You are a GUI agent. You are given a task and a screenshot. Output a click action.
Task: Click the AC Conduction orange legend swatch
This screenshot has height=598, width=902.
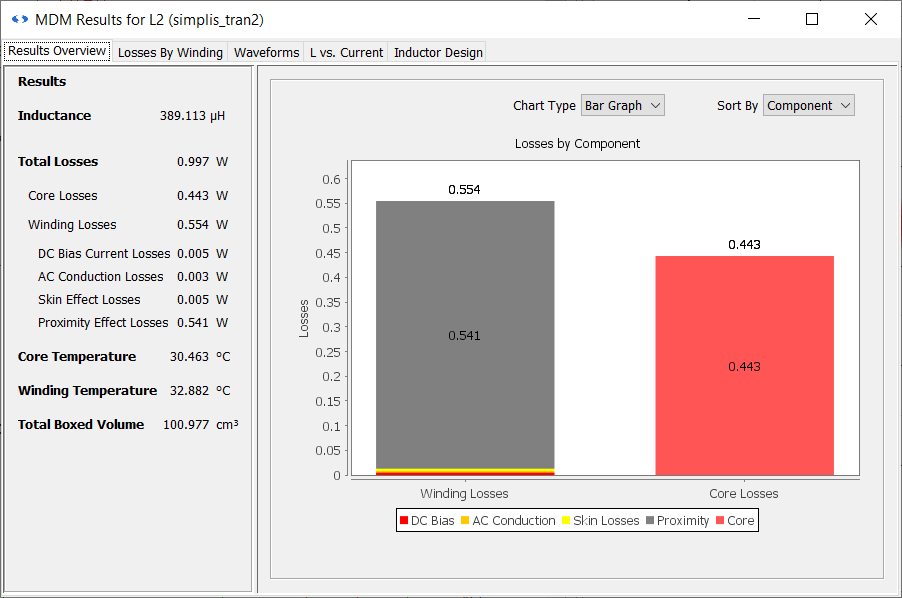point(465,521)
